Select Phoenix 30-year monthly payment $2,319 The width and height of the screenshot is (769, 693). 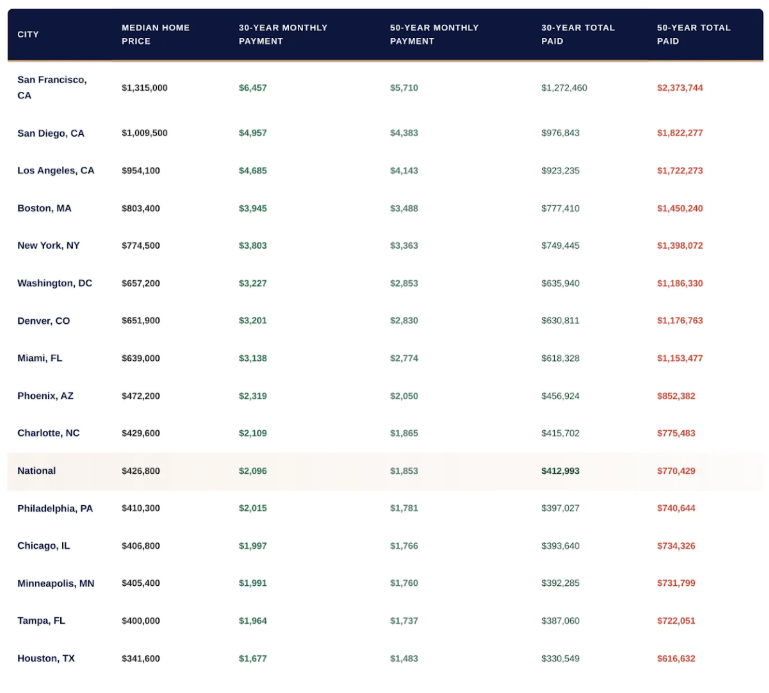pos(253,396)
